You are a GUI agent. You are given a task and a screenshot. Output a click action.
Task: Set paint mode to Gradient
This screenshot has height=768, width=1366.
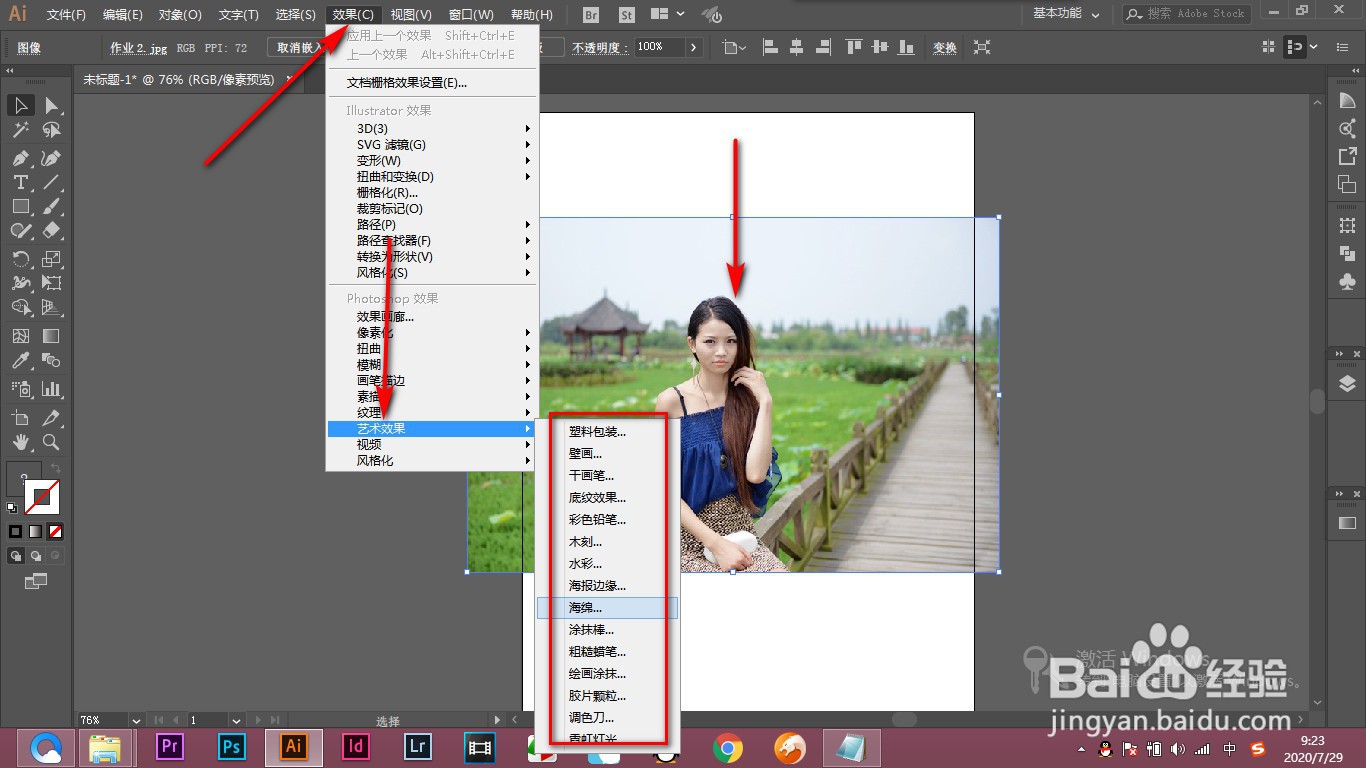pos(35,531)
